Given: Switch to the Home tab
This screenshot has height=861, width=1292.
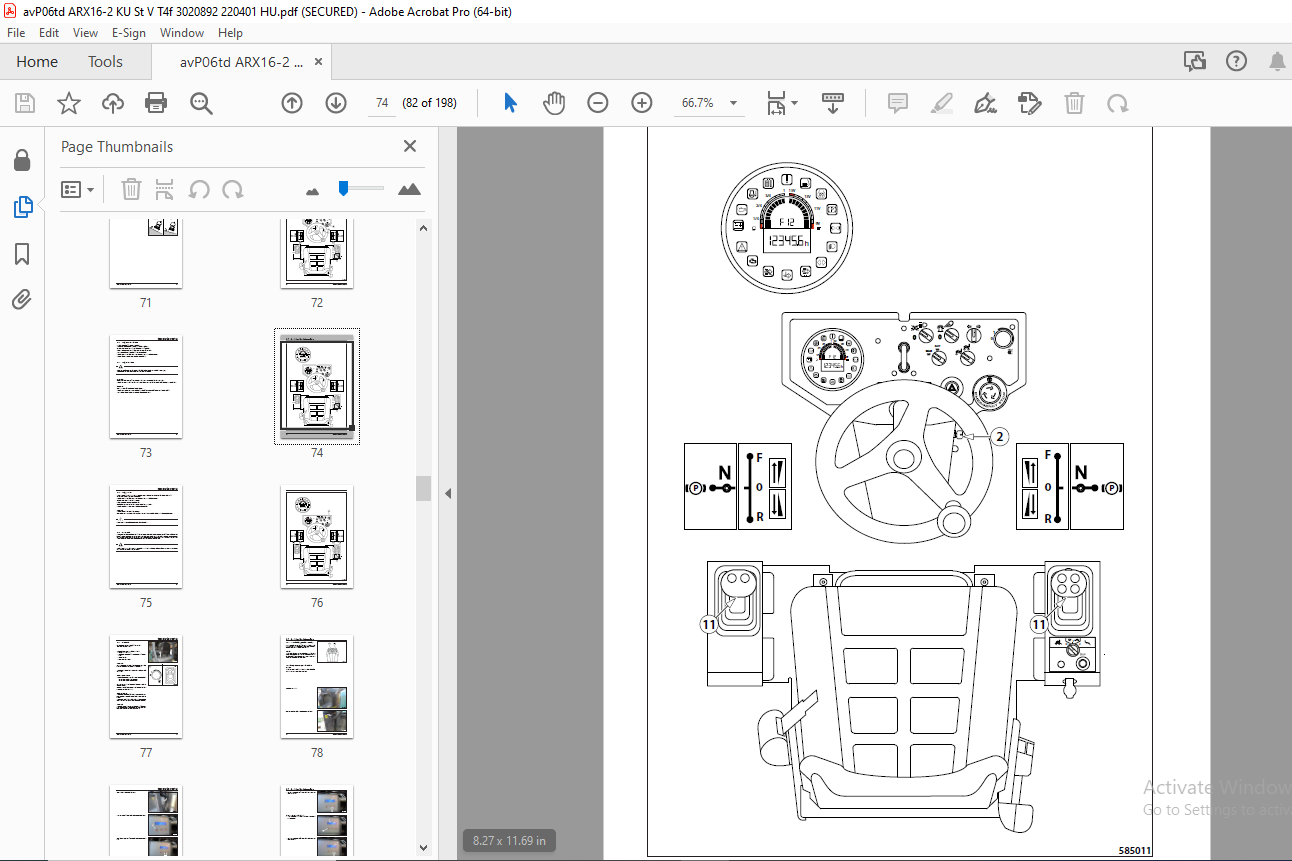Looking at the screenshot, I should coord(37,62).
